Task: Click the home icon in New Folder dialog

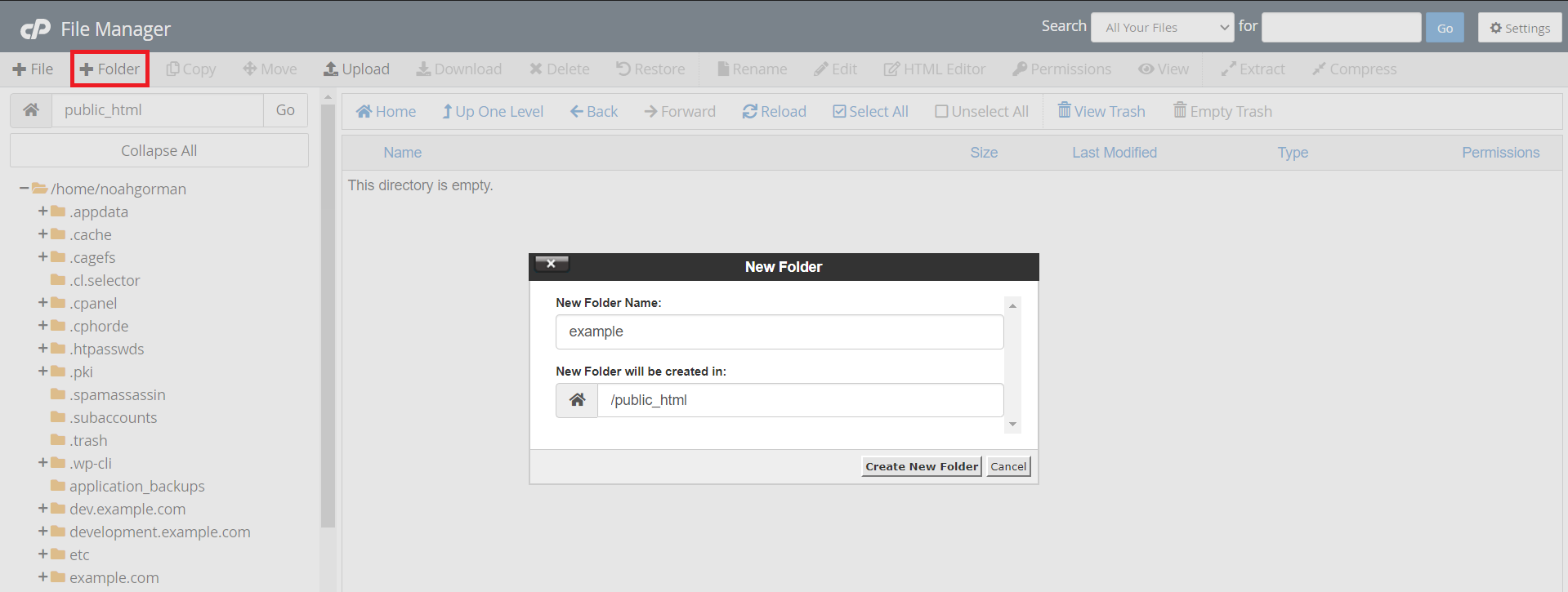Action: tap(577, 400)
